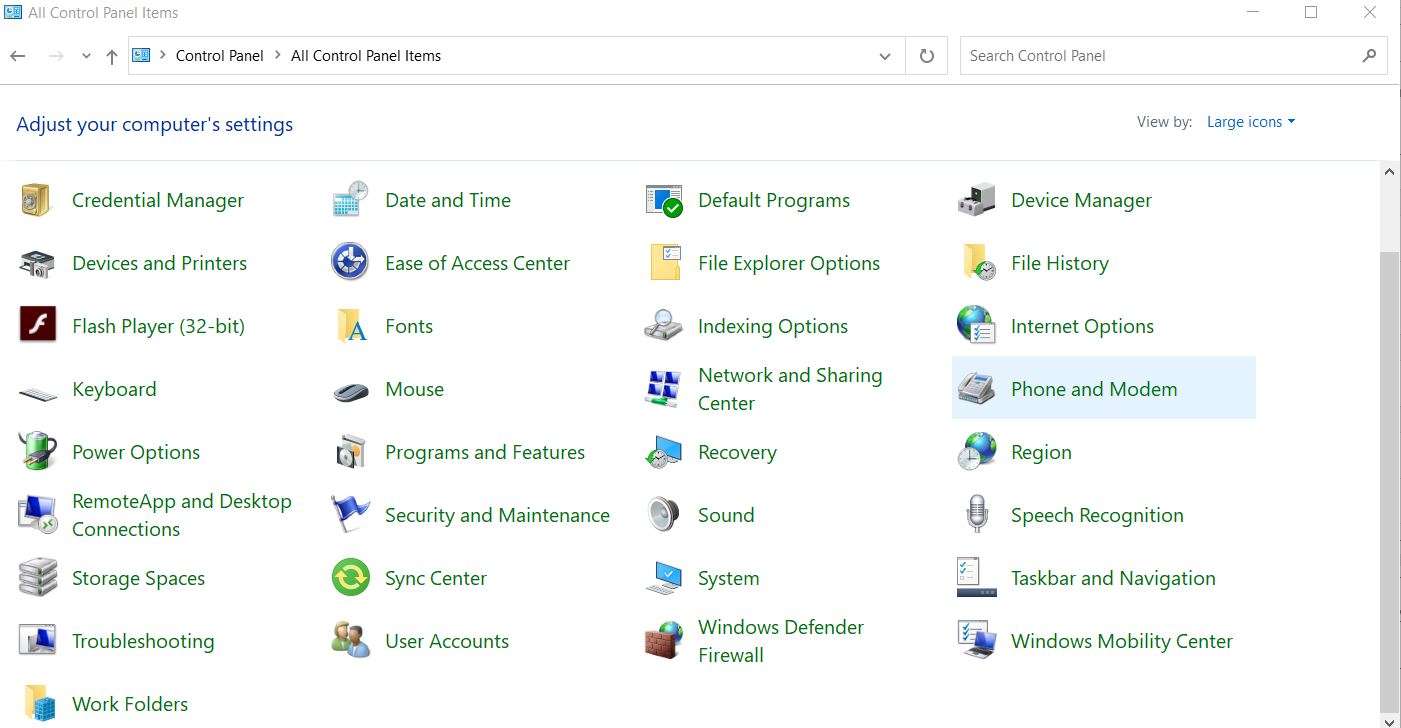Open the Sound speaker icon
The image size is (1401, 728).
pos(663,515)
